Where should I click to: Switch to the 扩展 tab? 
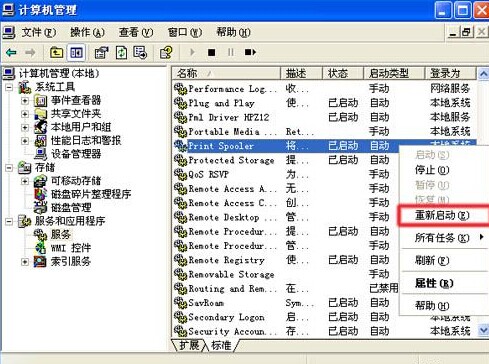pyautogui.click(x=189, y=345)
